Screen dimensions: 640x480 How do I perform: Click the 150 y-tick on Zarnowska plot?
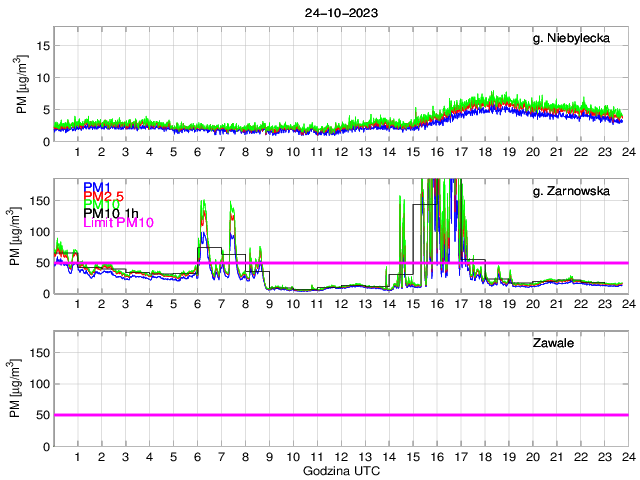pos(38,200)
